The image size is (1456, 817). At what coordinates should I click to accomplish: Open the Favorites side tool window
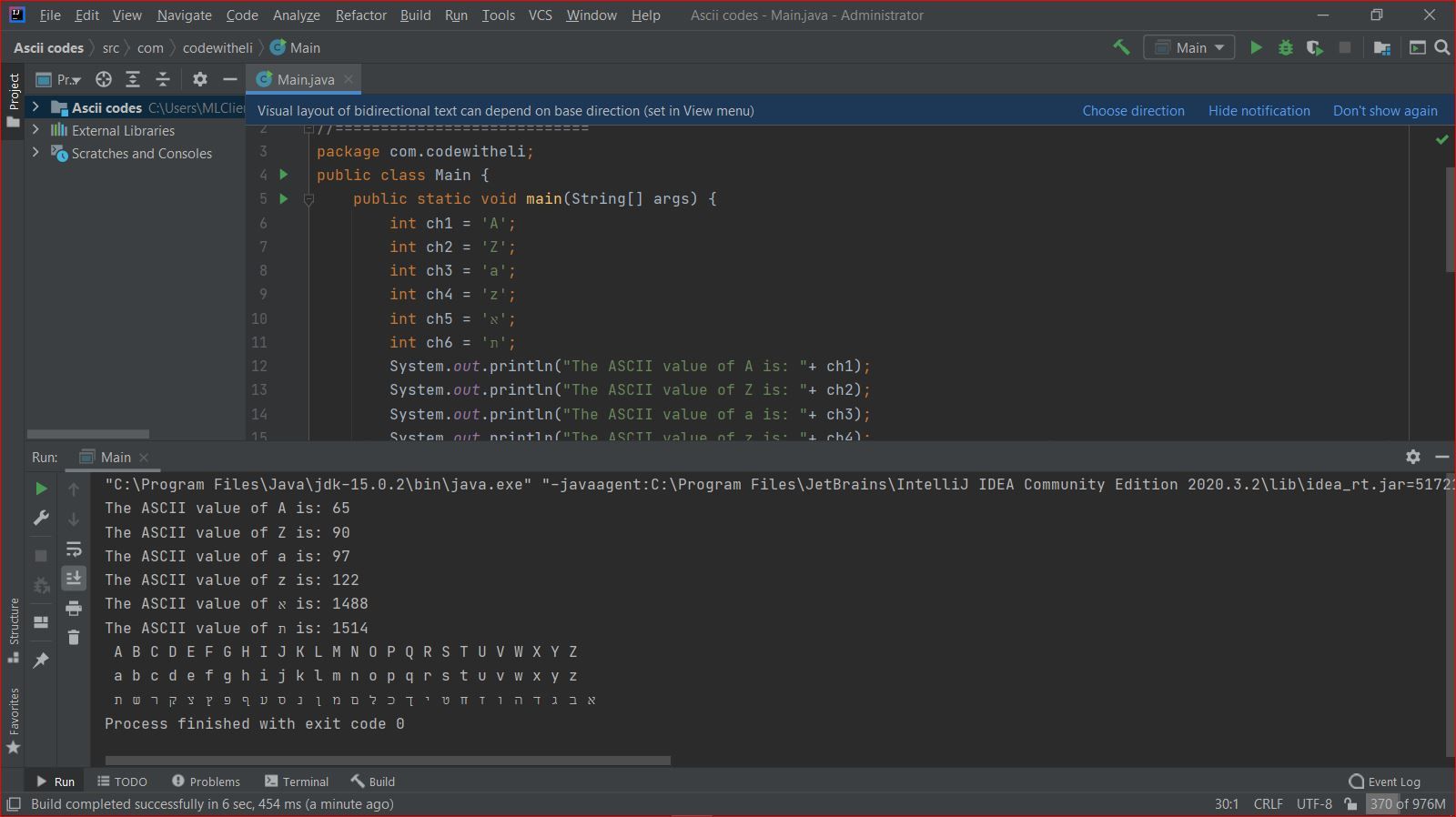pyautogui.click(x=13, y=721)
